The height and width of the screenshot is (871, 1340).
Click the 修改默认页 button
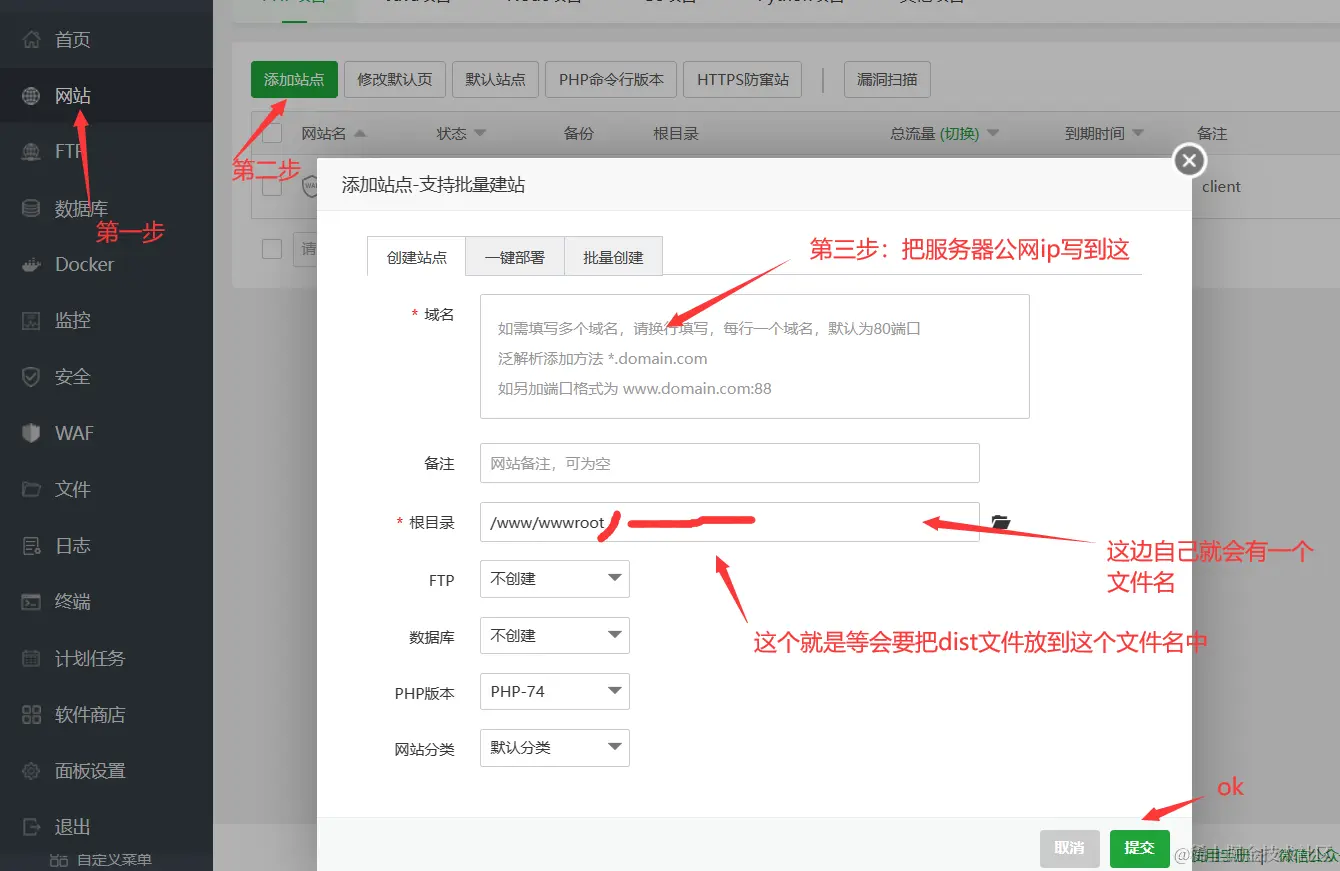[x=395, y=79]
